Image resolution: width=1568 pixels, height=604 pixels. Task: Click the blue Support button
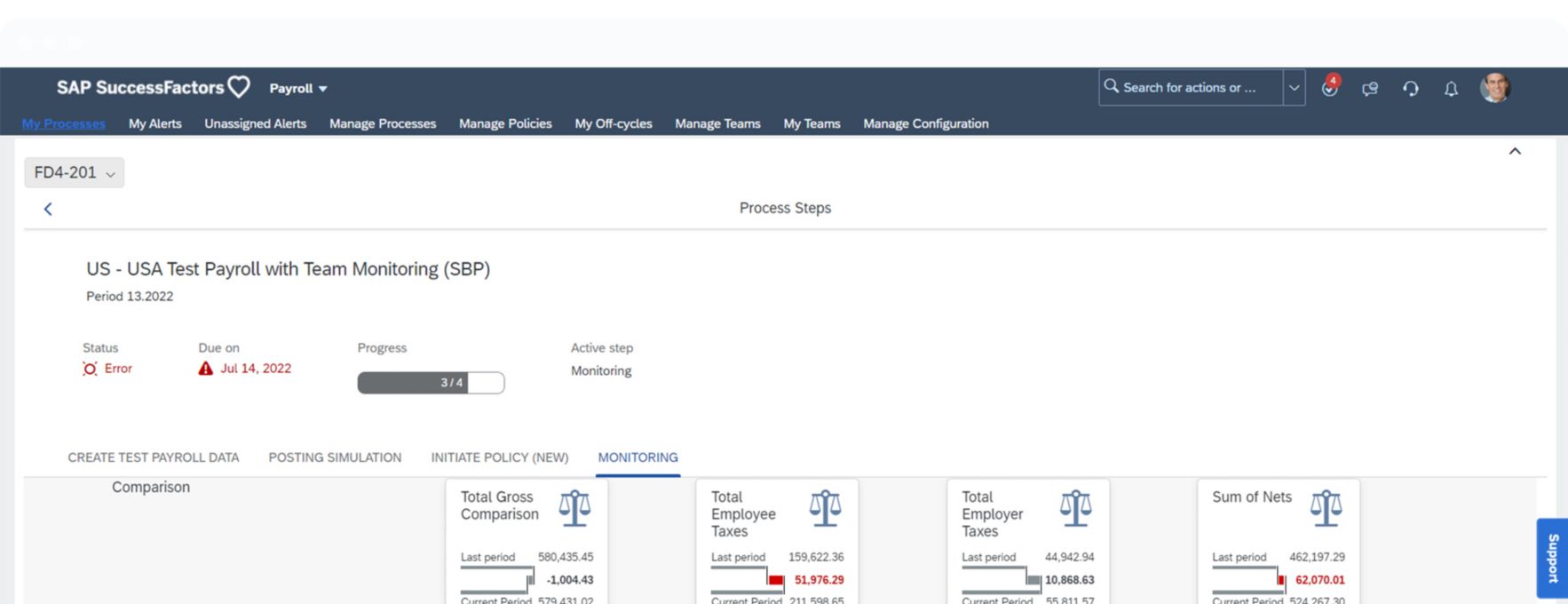(1552, 558)
